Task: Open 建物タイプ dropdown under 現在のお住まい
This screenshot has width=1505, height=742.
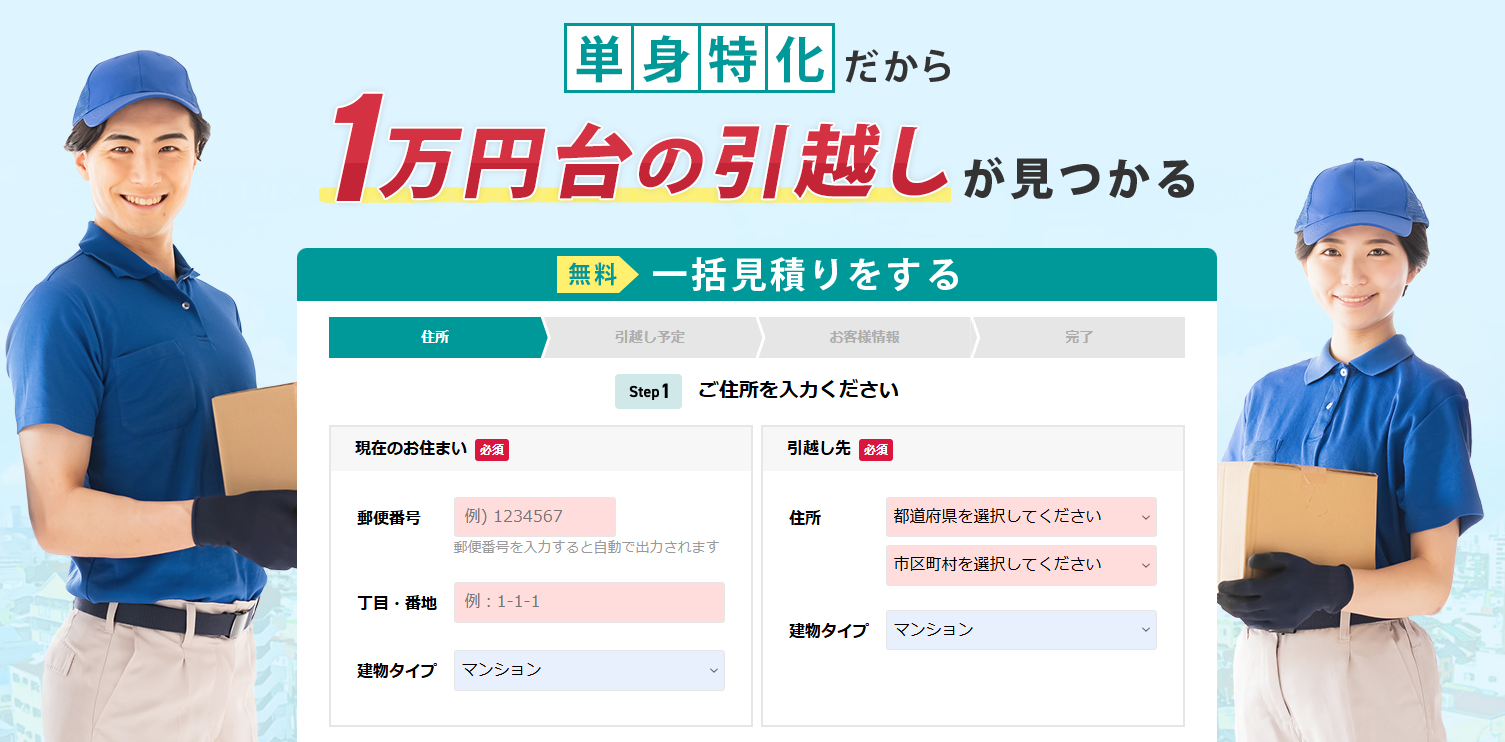Action: (x=589, y=670)
